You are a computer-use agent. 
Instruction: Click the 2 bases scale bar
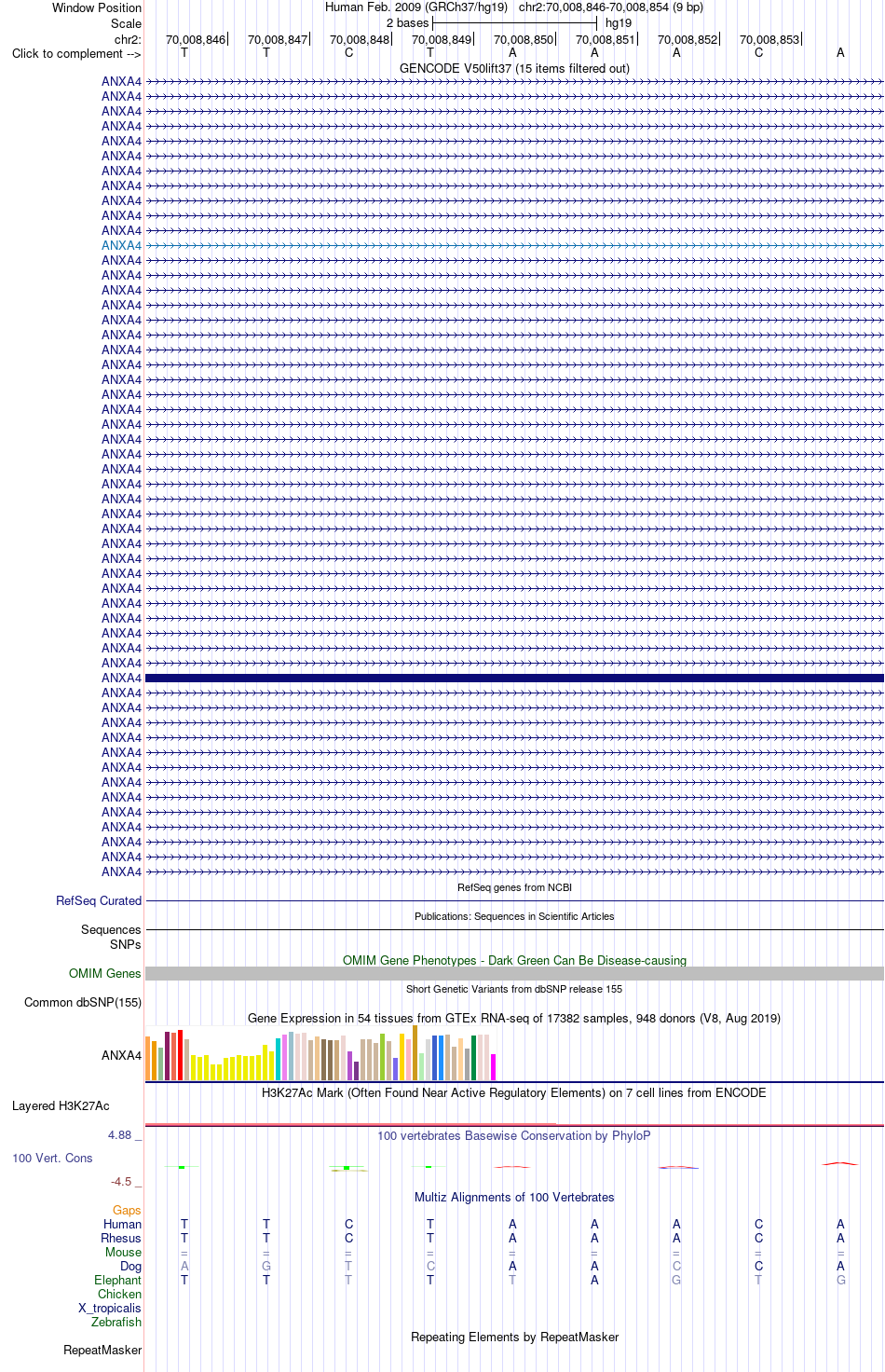(x=514, y=22)
